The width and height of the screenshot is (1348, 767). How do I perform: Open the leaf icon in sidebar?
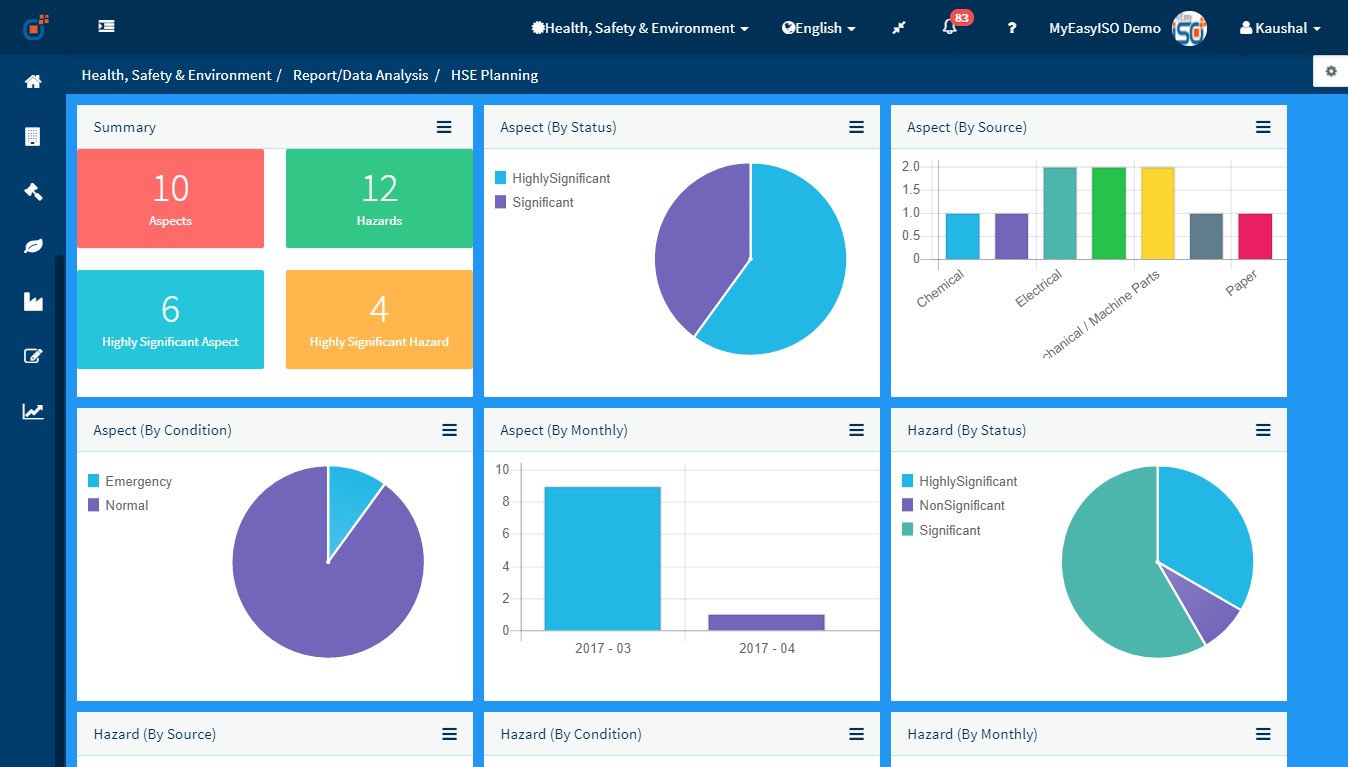33,246
